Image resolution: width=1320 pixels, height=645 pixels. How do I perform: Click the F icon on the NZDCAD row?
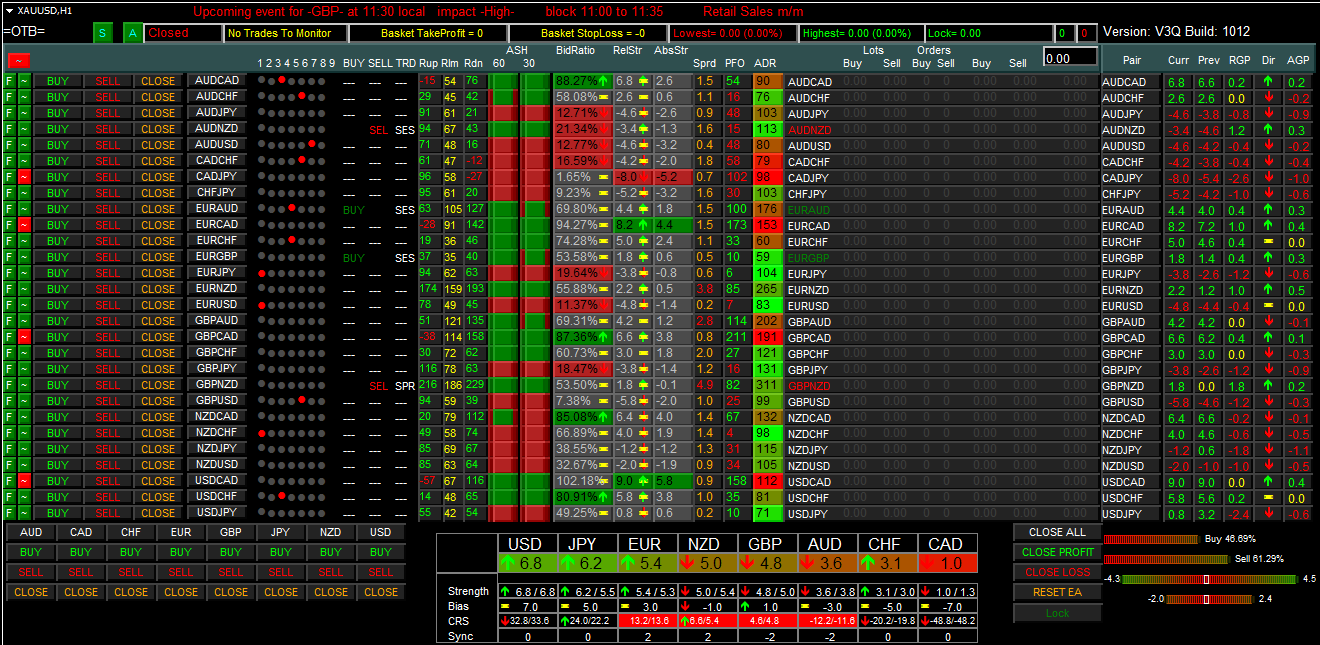10,417
